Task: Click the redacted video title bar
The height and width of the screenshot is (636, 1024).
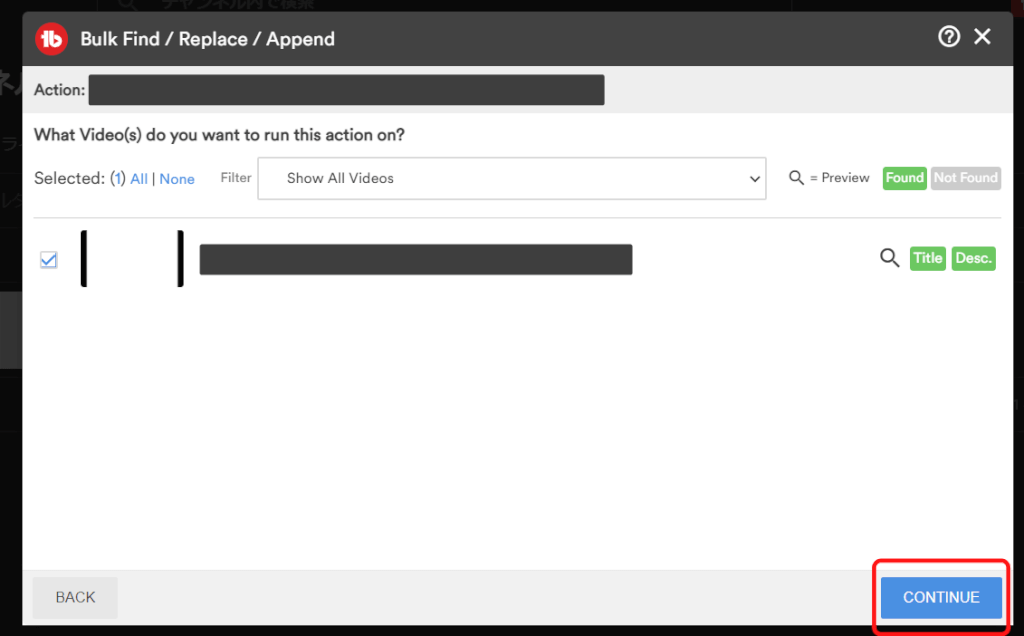Action: 416,259
